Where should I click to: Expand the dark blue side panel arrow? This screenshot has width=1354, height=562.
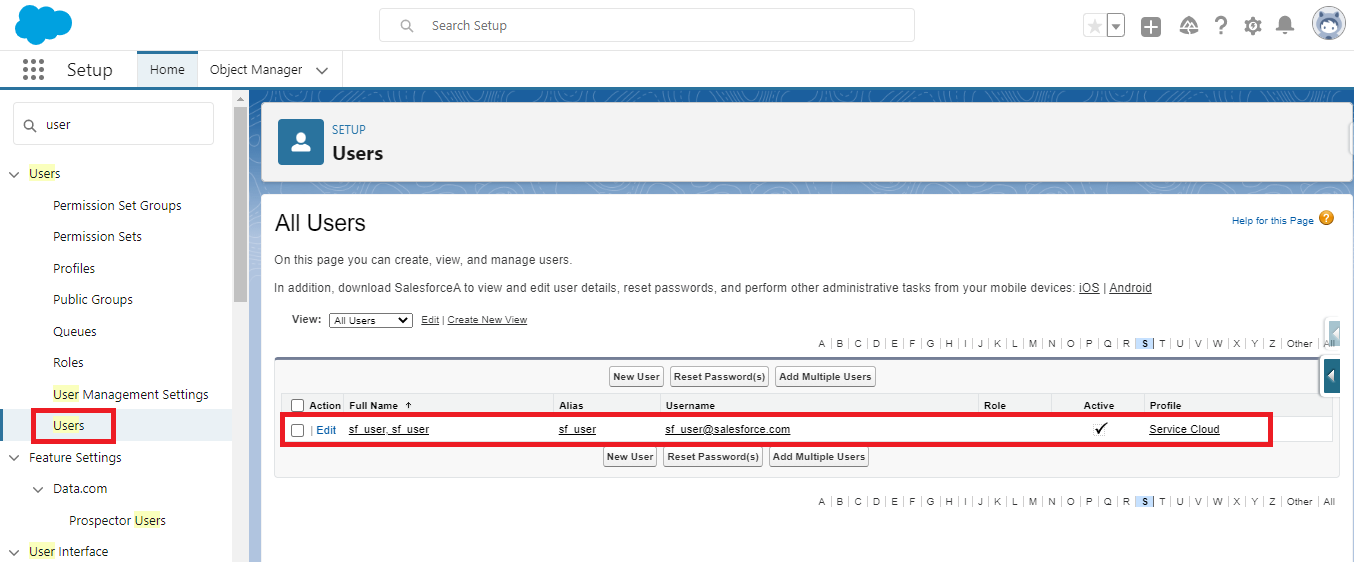coord(1331,376)
